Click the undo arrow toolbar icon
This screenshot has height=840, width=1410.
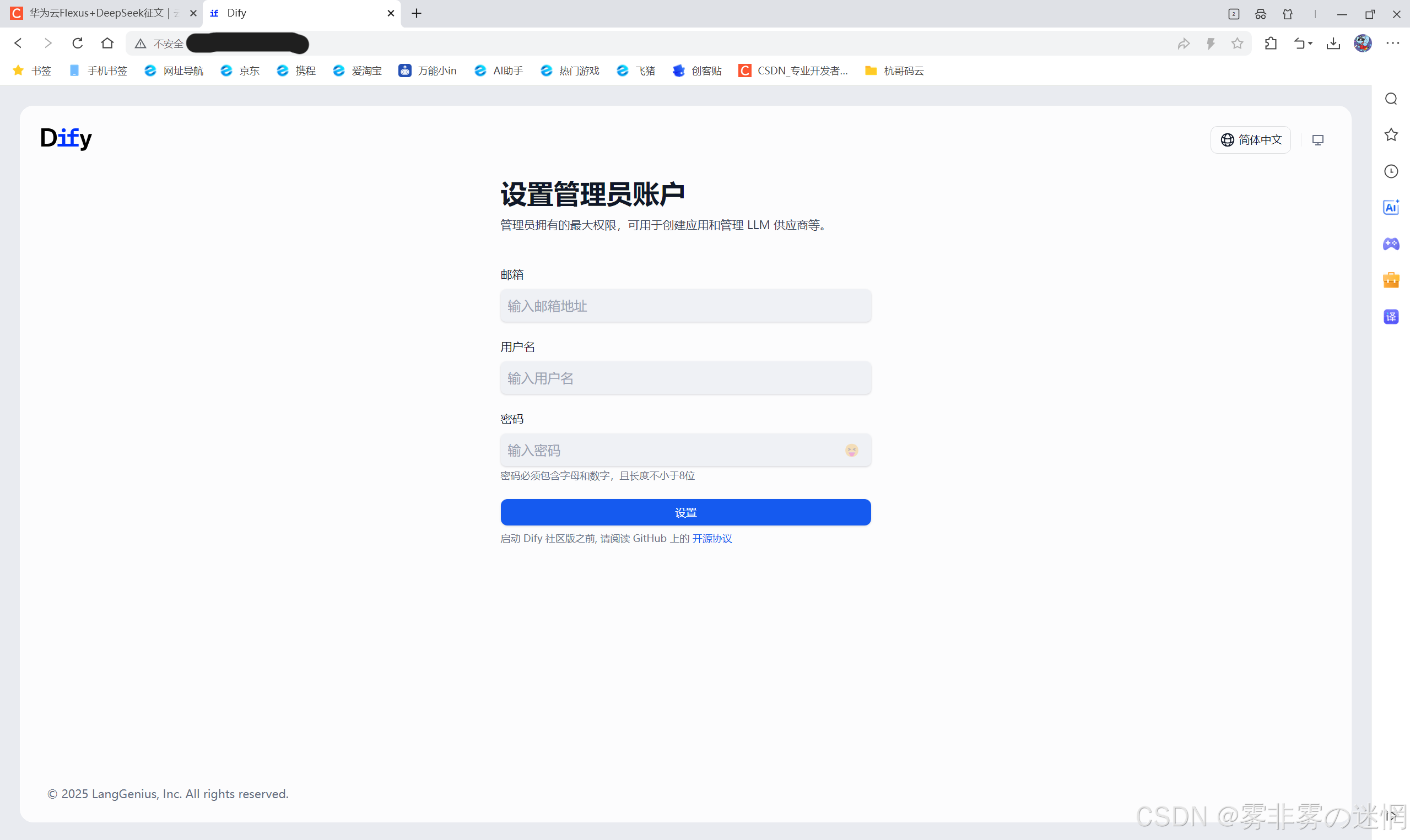point(1299,44)
